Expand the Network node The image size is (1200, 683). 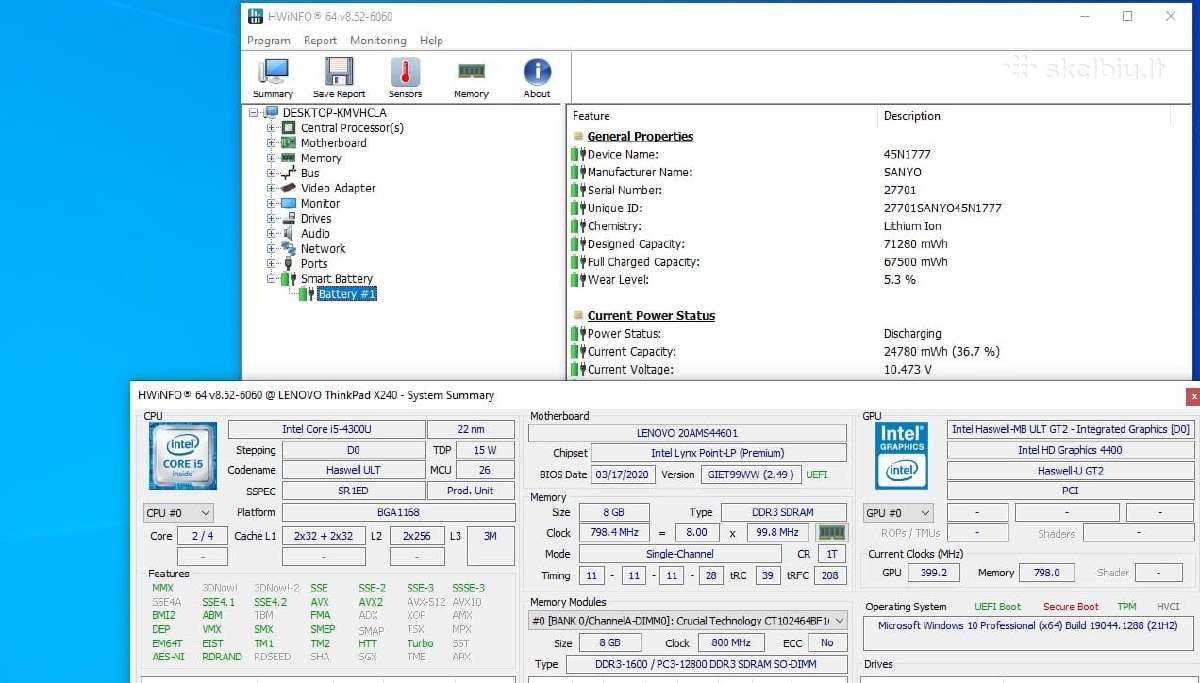pyautogui.click(x=271, y=248)
